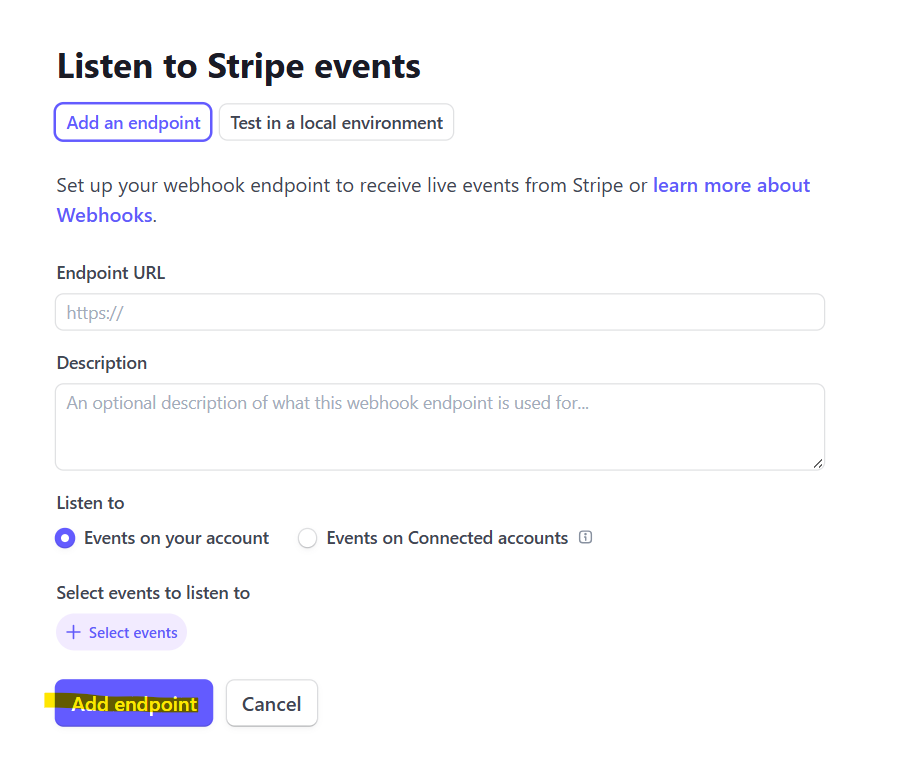
Task: Click the 'Listen to' section label
Action: (x=90, y=502)
